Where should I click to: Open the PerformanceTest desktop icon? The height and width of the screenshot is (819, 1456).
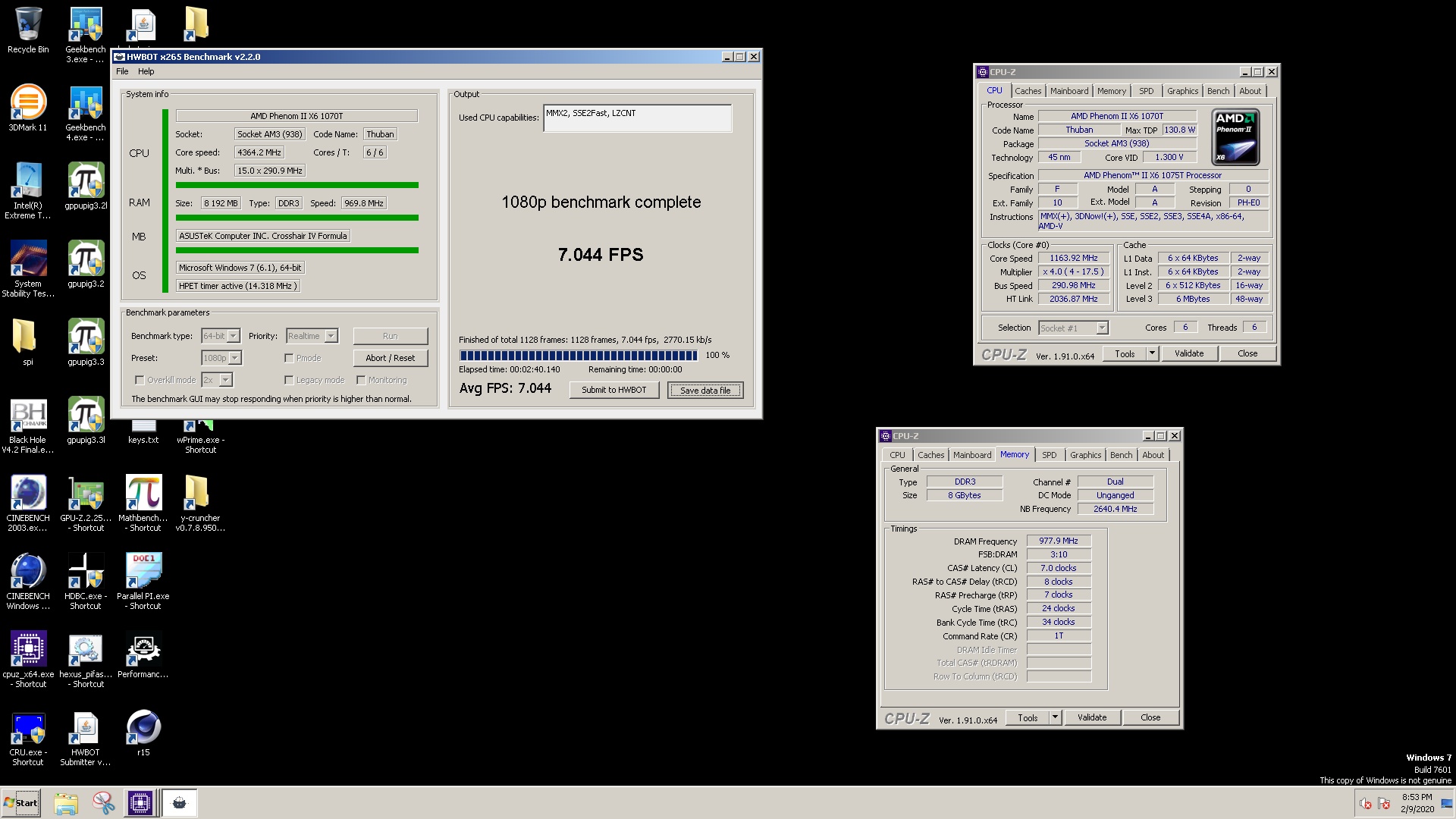(x=143, y=655)
